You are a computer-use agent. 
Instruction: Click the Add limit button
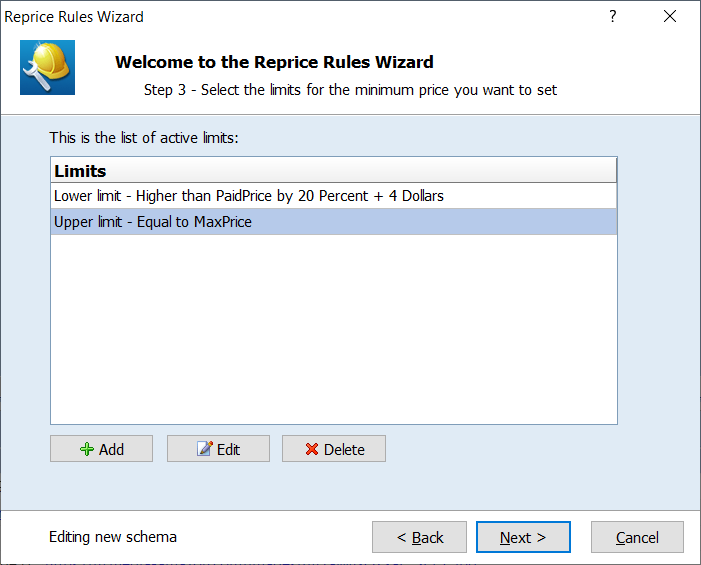tap(101, 448)
